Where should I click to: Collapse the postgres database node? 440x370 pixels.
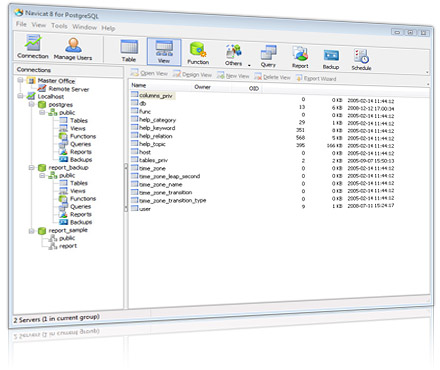click(x=31, y=105)
